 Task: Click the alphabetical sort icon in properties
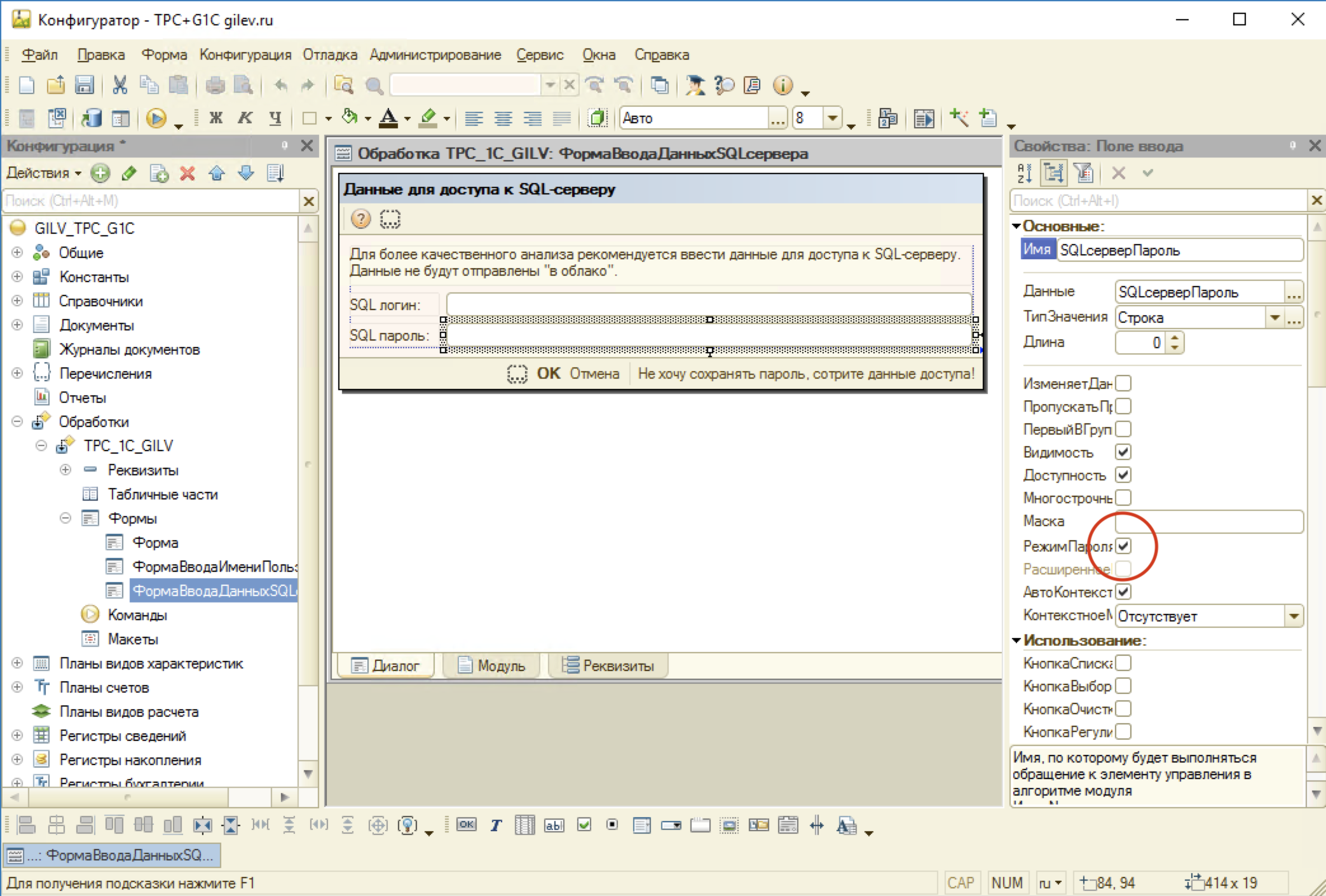(x=1024, y=173)
